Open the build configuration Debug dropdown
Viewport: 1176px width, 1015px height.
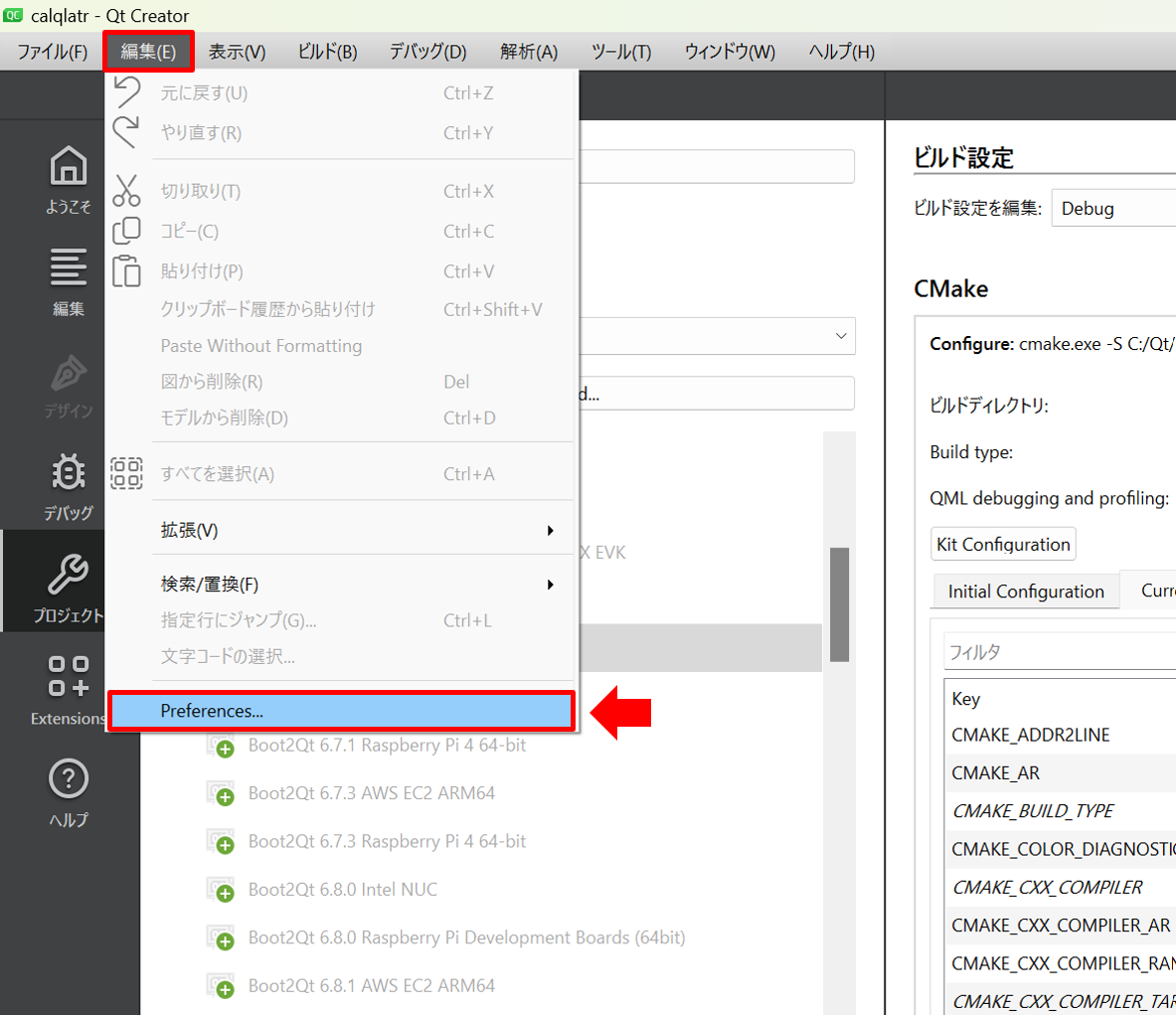point(1113,209)
